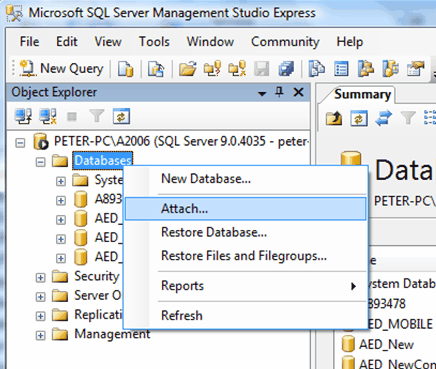Pin the Object Explorer panel
The height and width of the screenshot is (369, 436).
(279, 92)
